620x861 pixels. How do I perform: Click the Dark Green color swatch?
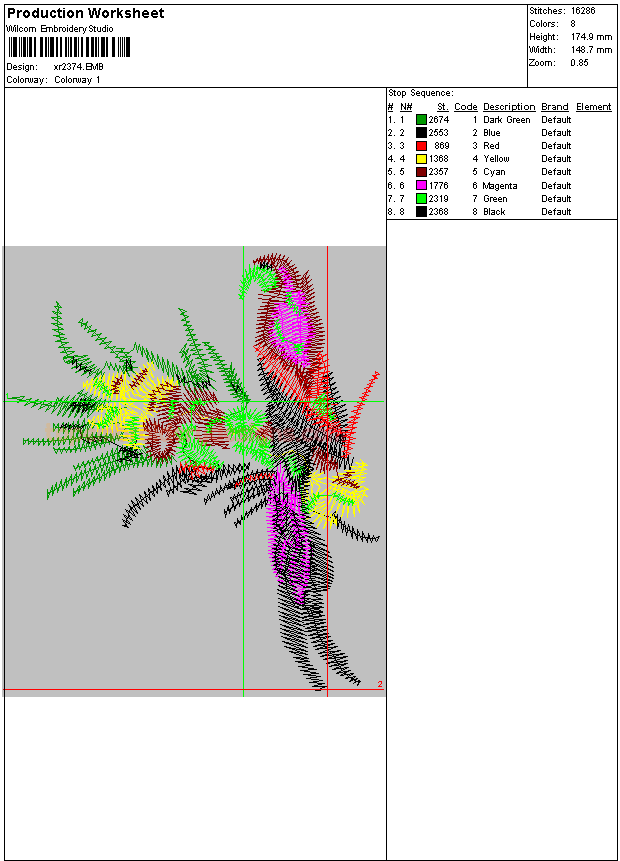point(421,120)
